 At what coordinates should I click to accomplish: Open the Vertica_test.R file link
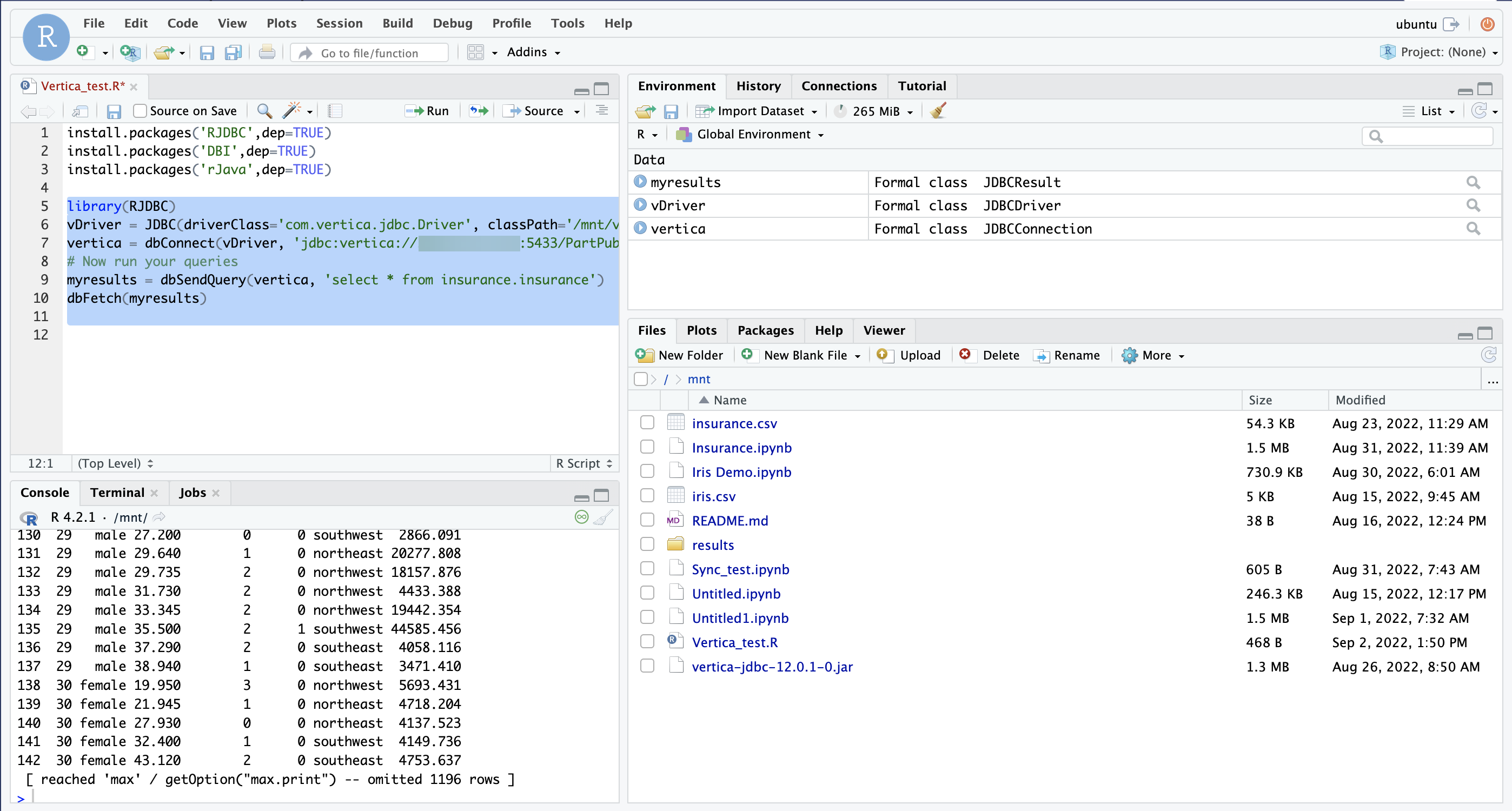point(735,642)
